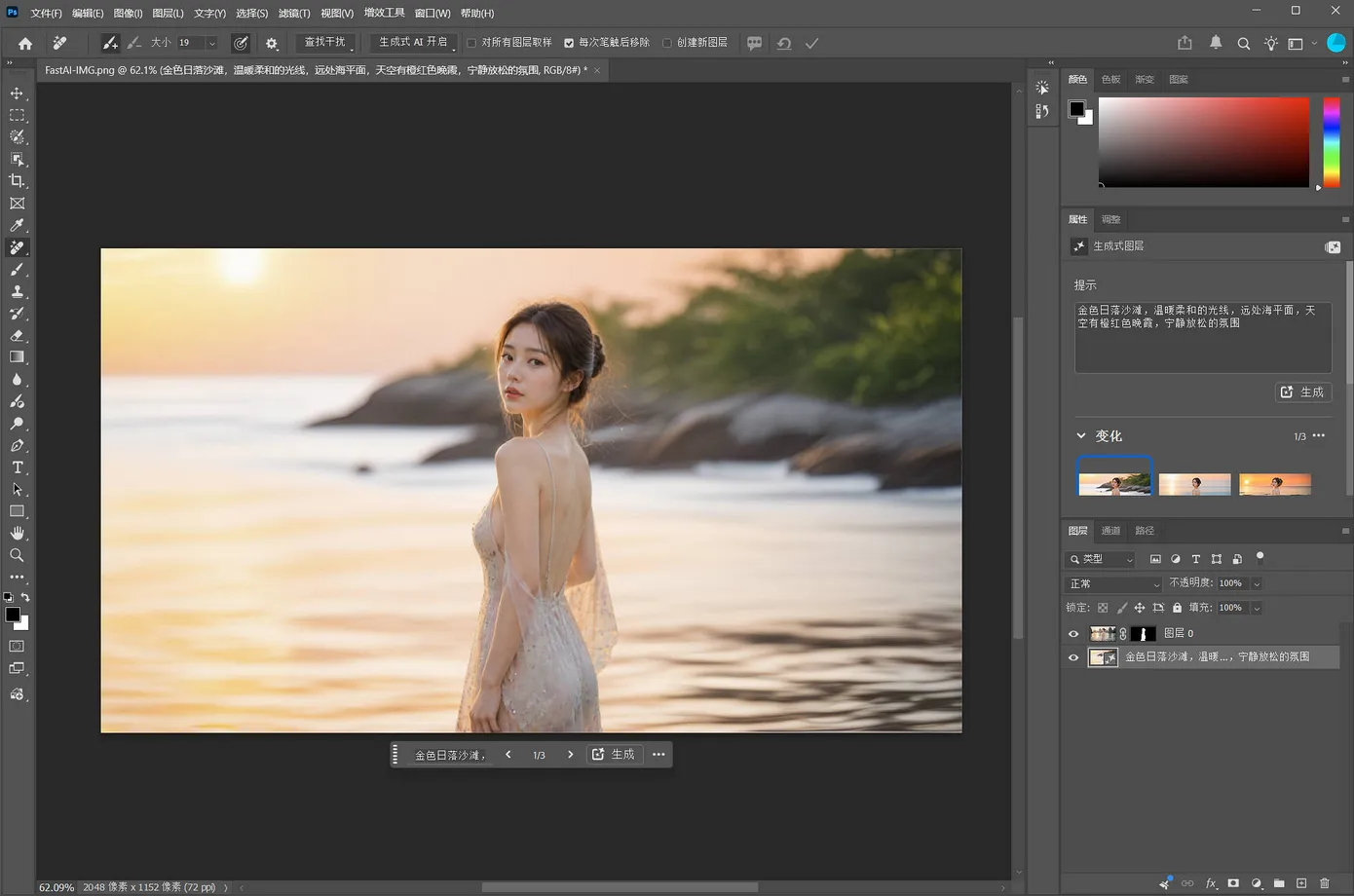This screenshot has width=1354, height=896.
Task: Hide the generative layer using eye icon
Action: coord(1073,657)
